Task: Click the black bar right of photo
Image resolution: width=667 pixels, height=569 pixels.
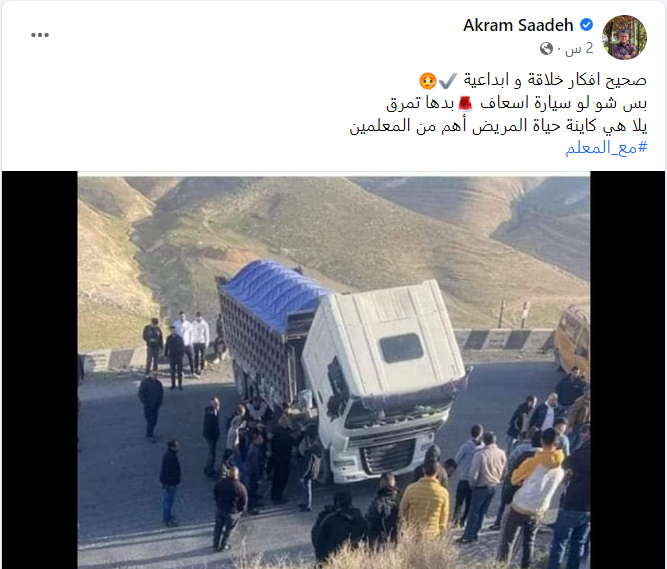Action: (x=627, y=370)
